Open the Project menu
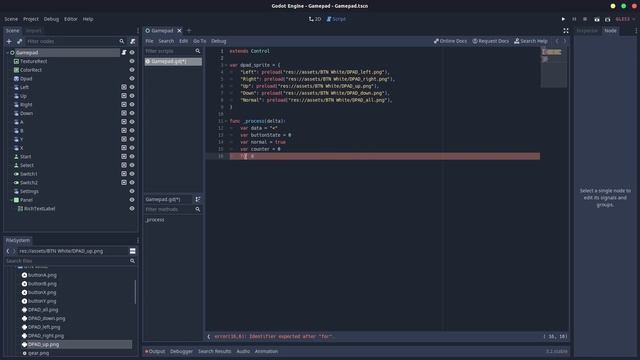Screen dimensions: 640x360 coord(31,19)
